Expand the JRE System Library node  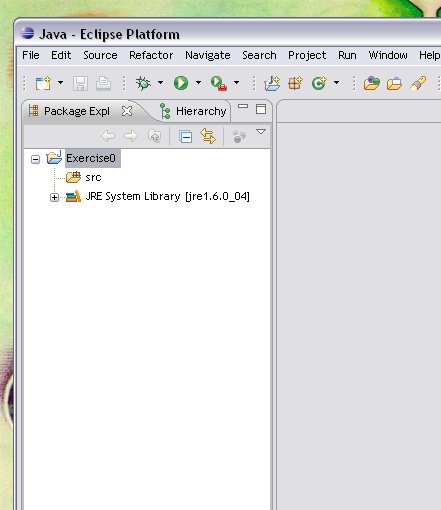54,197
